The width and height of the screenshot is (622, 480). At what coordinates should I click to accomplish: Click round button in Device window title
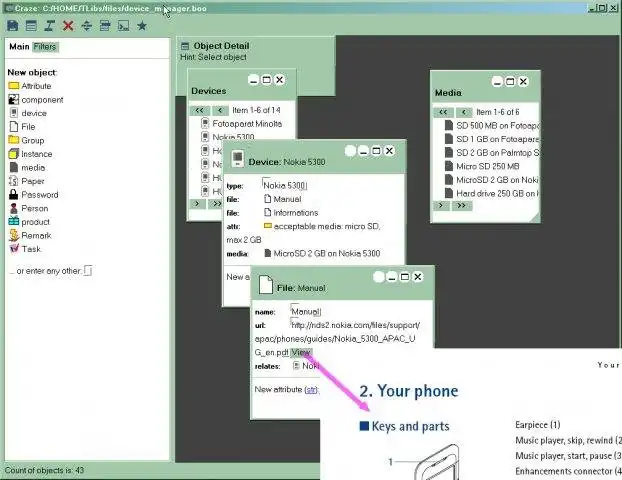click(x=350, y=151)
